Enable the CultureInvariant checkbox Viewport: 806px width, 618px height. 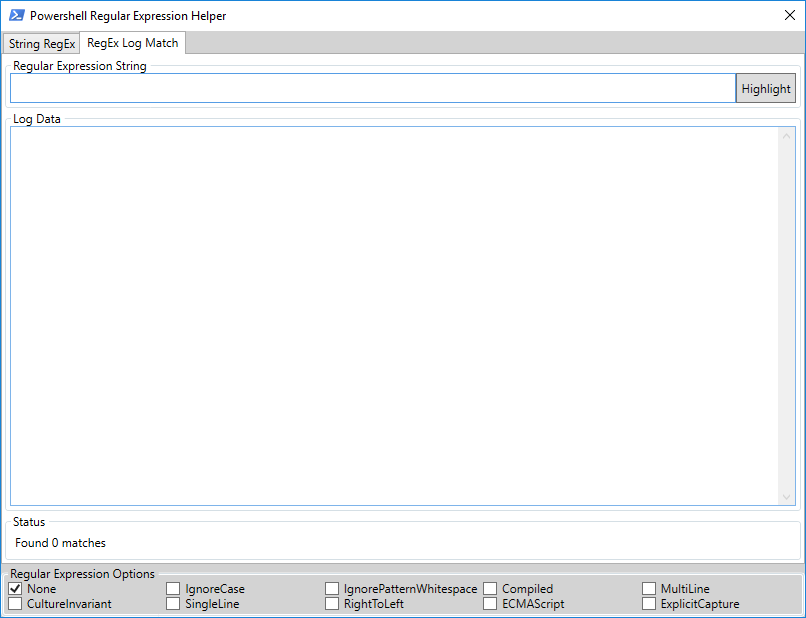[x=15, y=604]
